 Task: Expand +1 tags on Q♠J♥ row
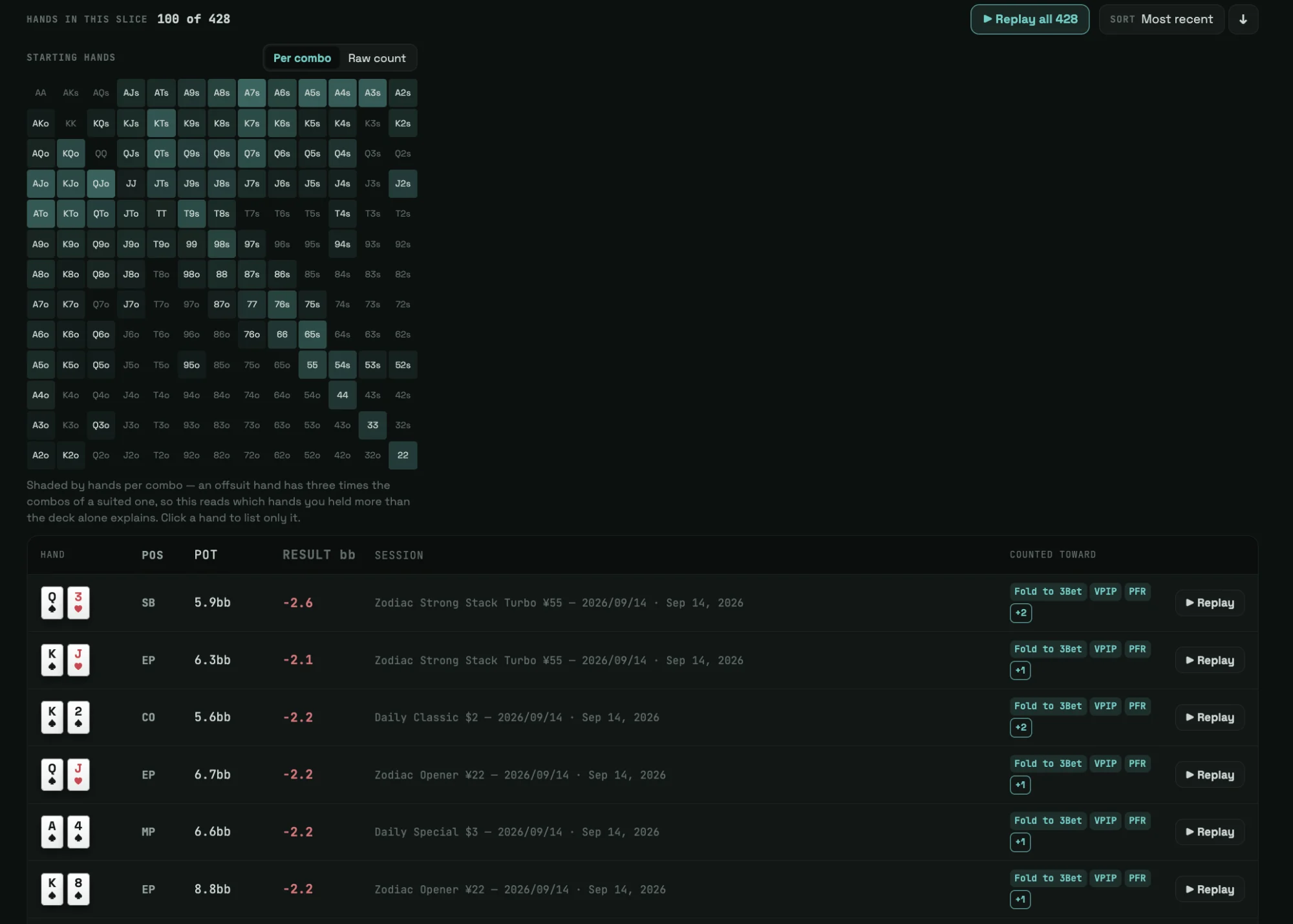point(1020,785)
